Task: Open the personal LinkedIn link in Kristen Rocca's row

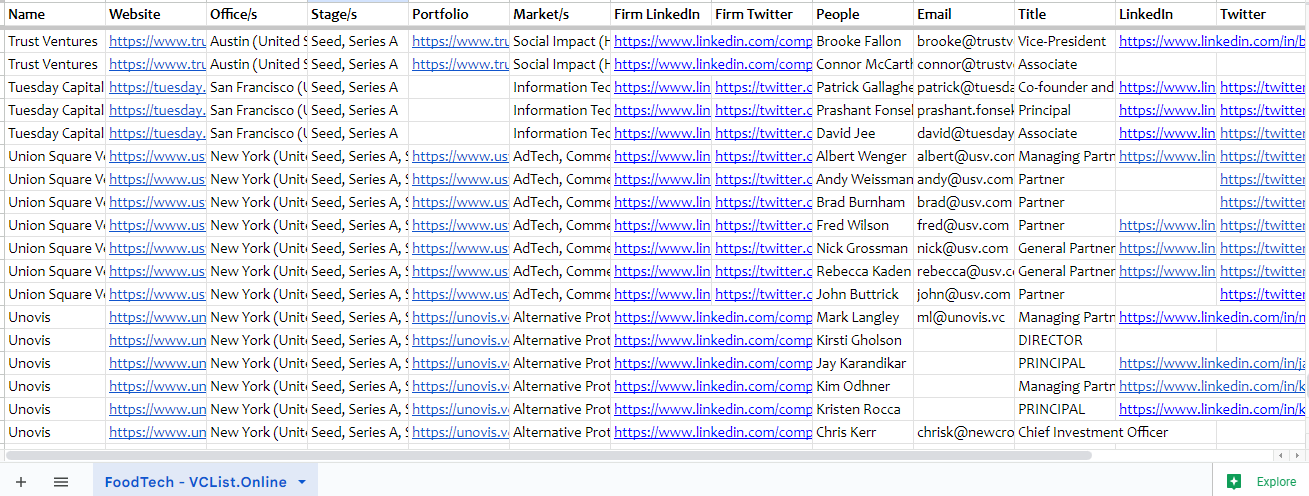Action: pyautogui.click(x=1212, y=409)
